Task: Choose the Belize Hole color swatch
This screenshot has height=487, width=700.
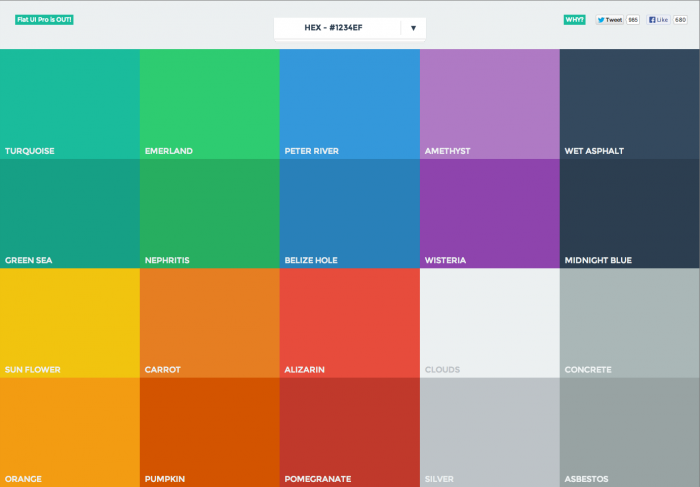Action: (x=350, y=213)
